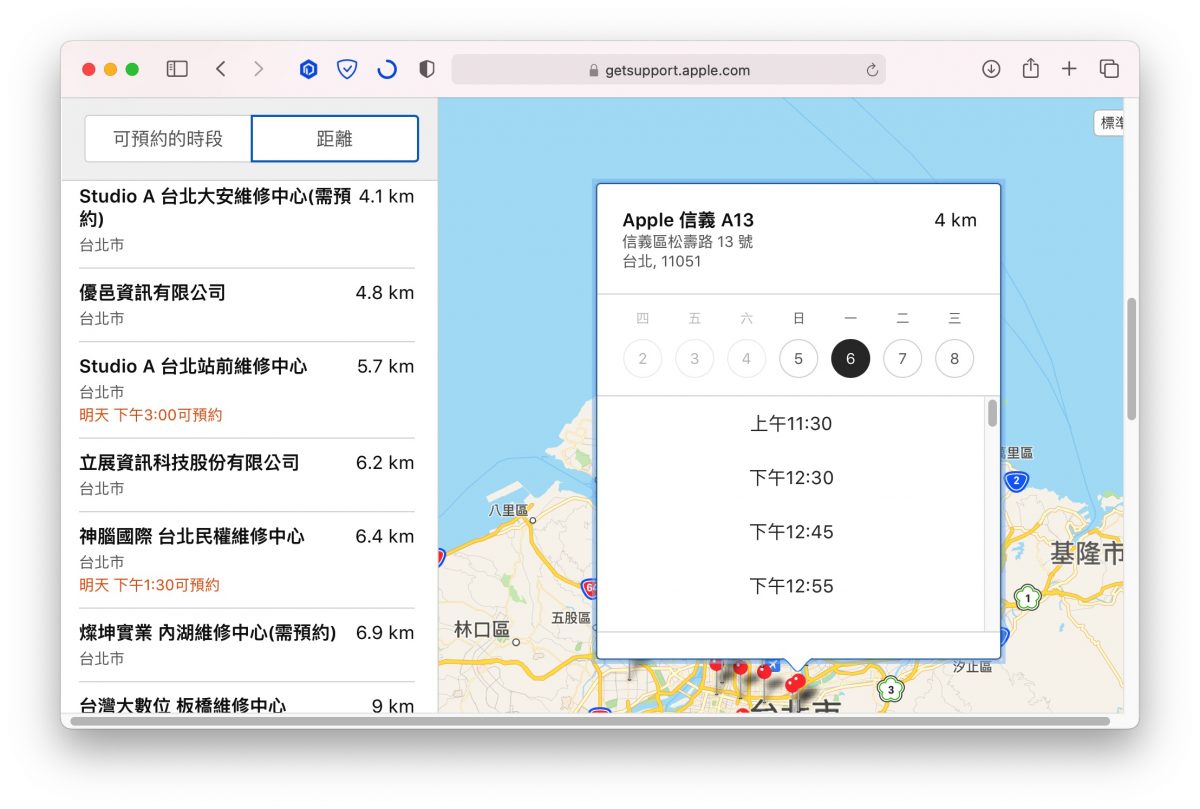This screenshot has width=1200, height=809.
Task: Show tab overview
Action: 1109,69
